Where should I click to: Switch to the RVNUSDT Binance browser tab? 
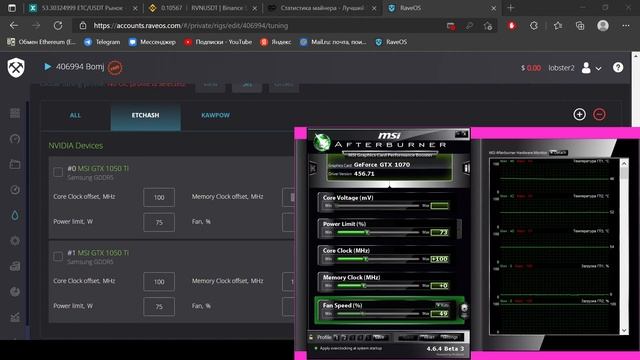pyautogui.click(x=203, y=8)
